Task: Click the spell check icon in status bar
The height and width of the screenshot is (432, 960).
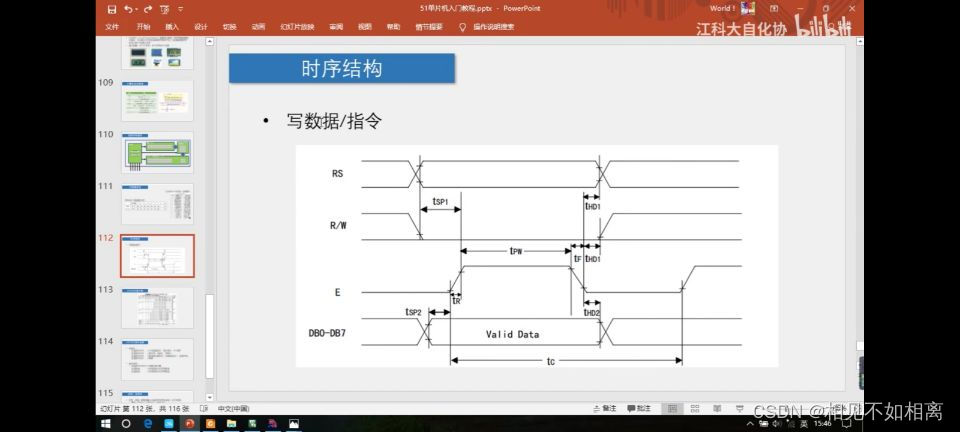Action: 205,408
